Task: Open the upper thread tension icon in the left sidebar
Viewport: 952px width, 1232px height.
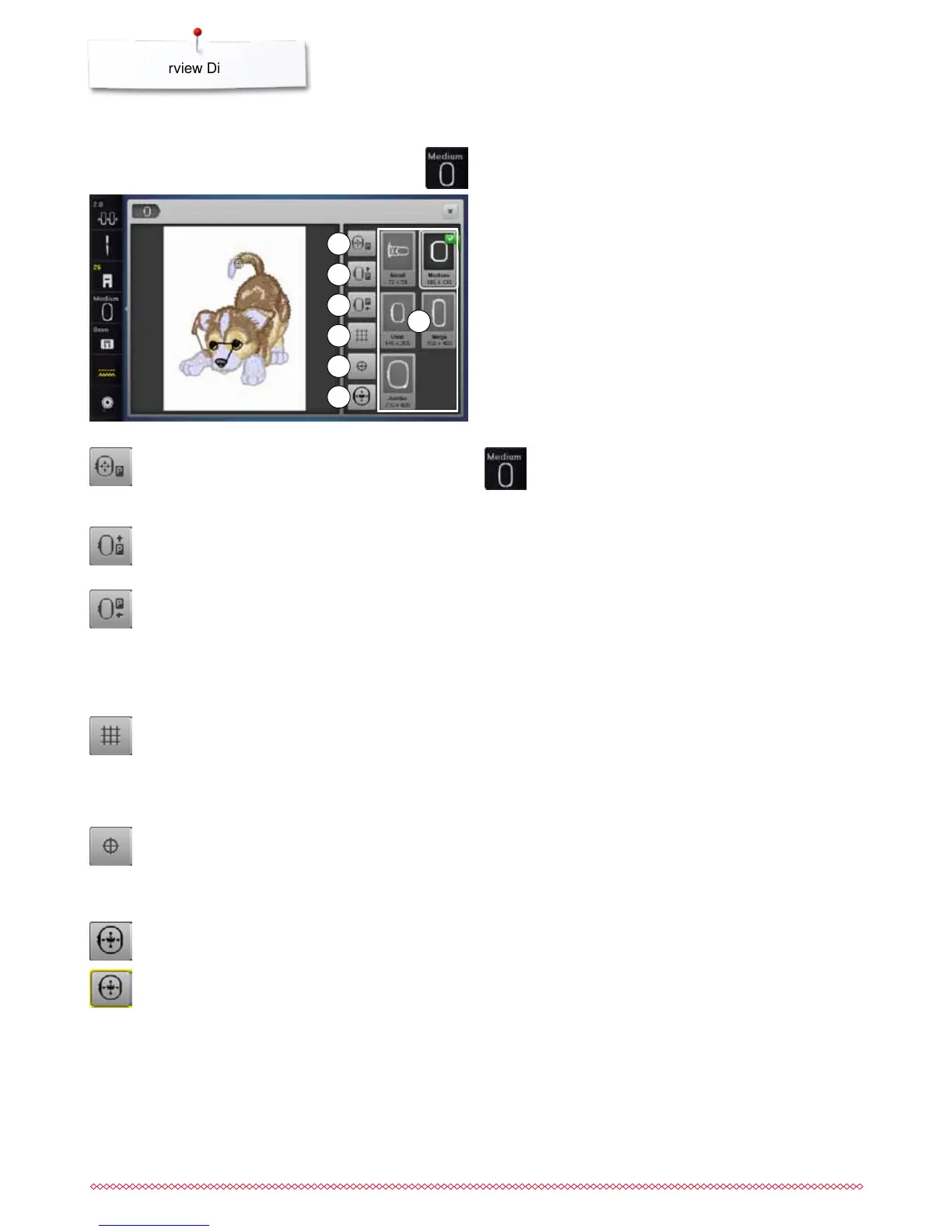Action: pos(107,215)
